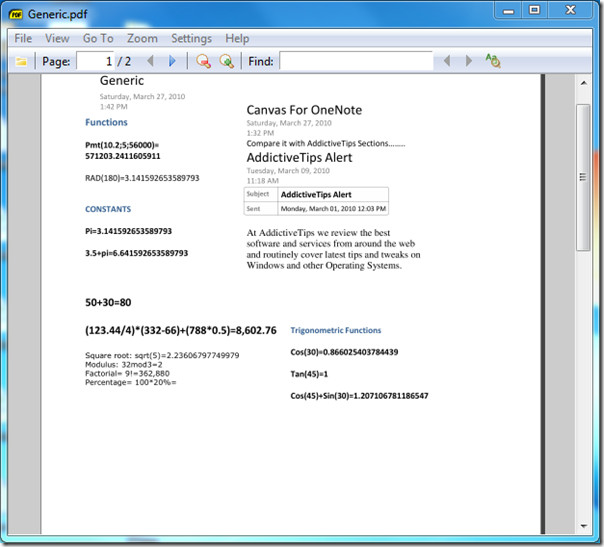This screenshot has height=547, width=604.
Task: Click the 'Percentage= 100*20%=' line
Action: click(131, 382)
